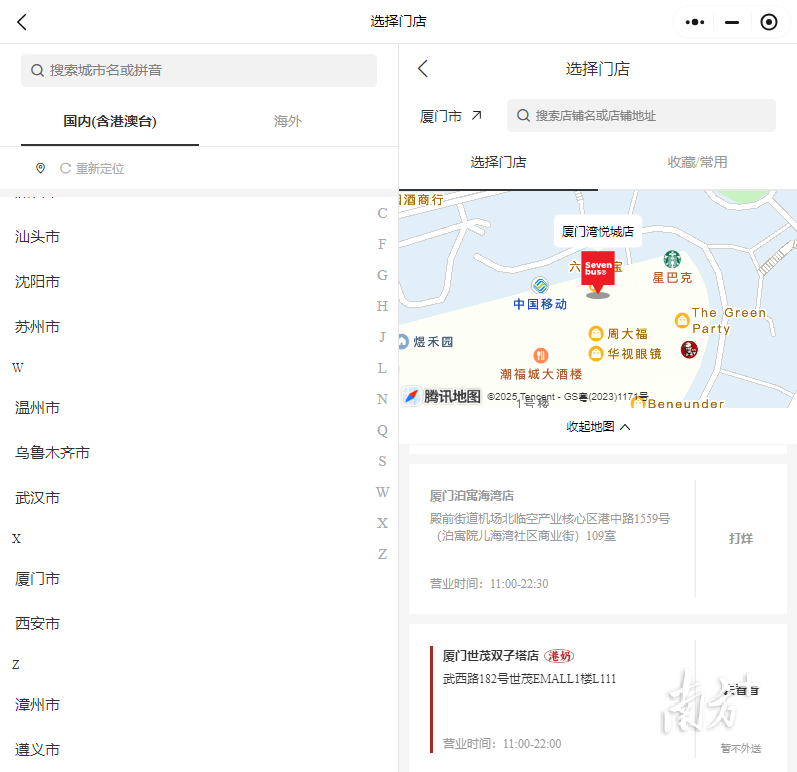Click the mini-program close circle icon
This screenshot has height=772, width=797.
coord(768,22)
